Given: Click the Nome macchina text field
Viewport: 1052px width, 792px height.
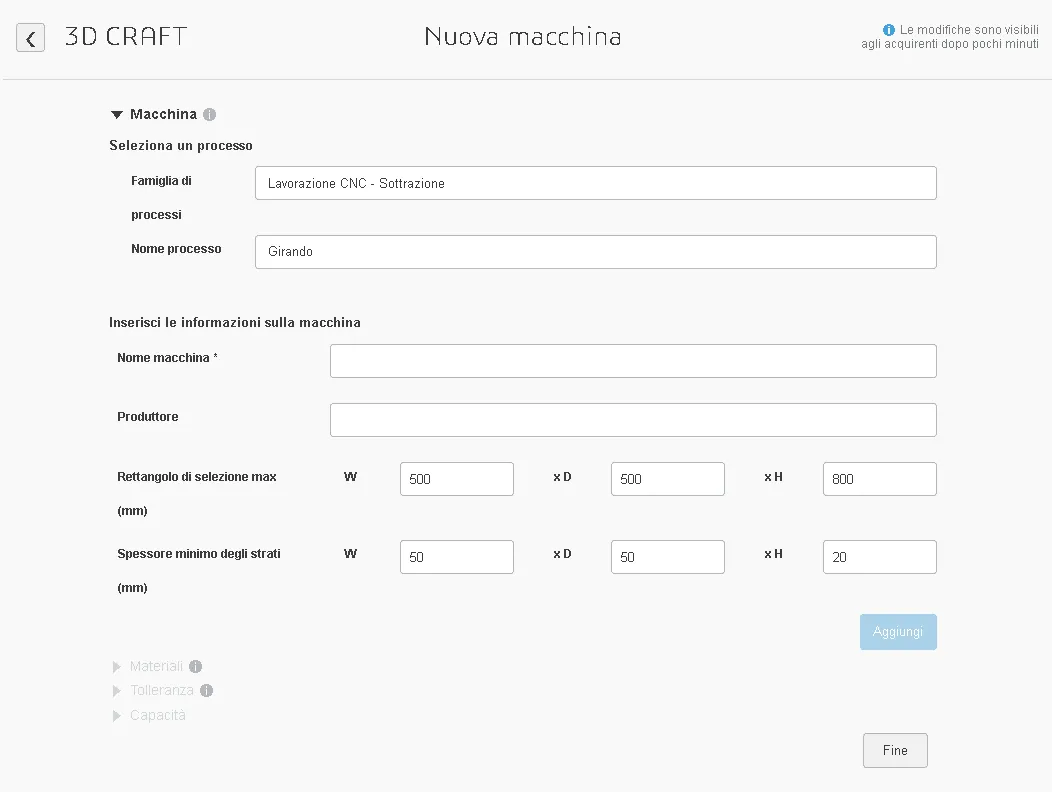Looking at the screenshot, I should 632,361.
